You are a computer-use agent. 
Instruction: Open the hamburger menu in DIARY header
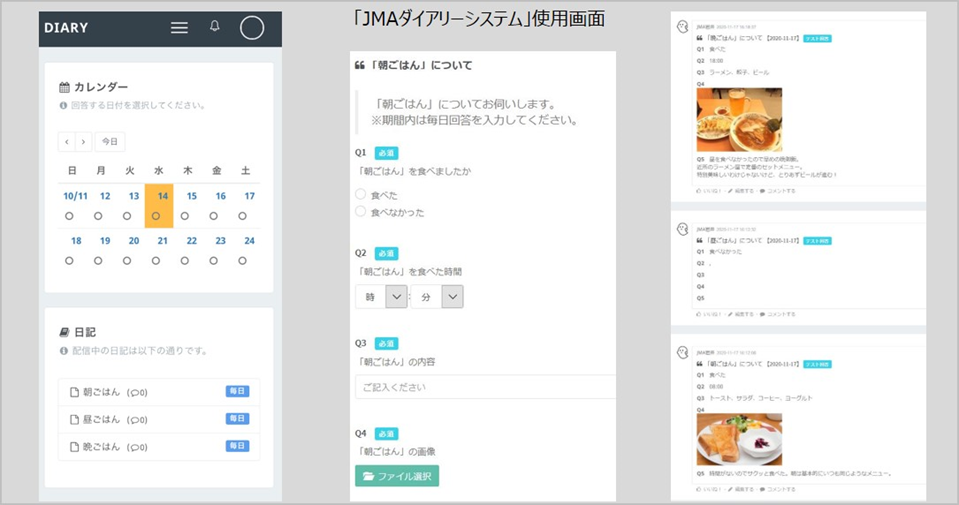tap(179, 28)
